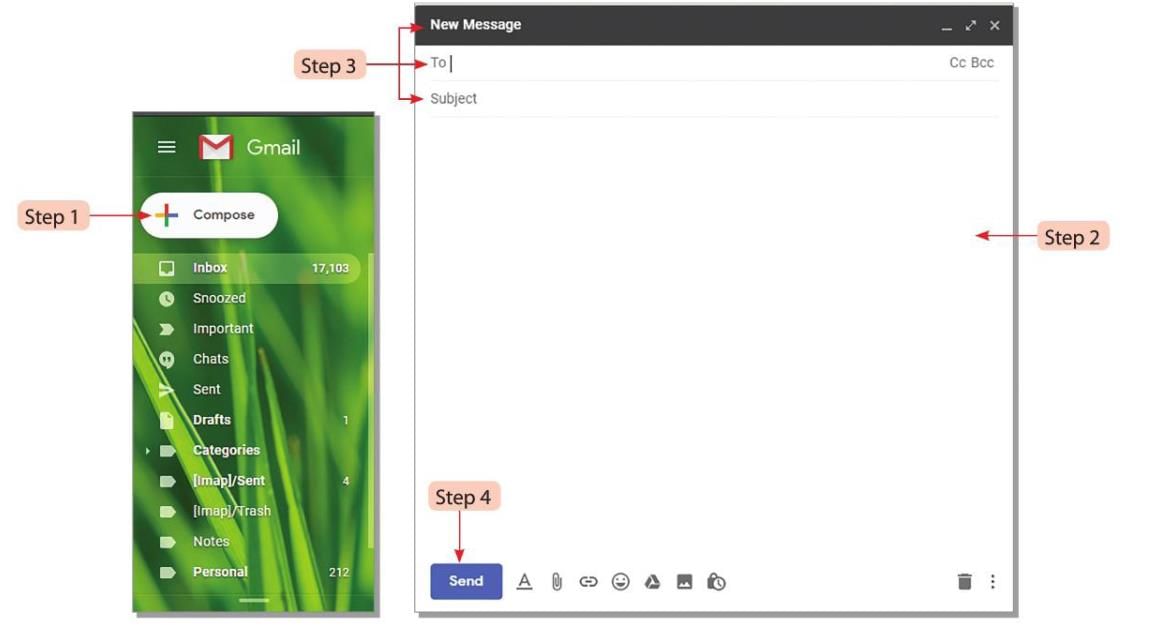Click the insert photo icon

[x=684, y=582]
